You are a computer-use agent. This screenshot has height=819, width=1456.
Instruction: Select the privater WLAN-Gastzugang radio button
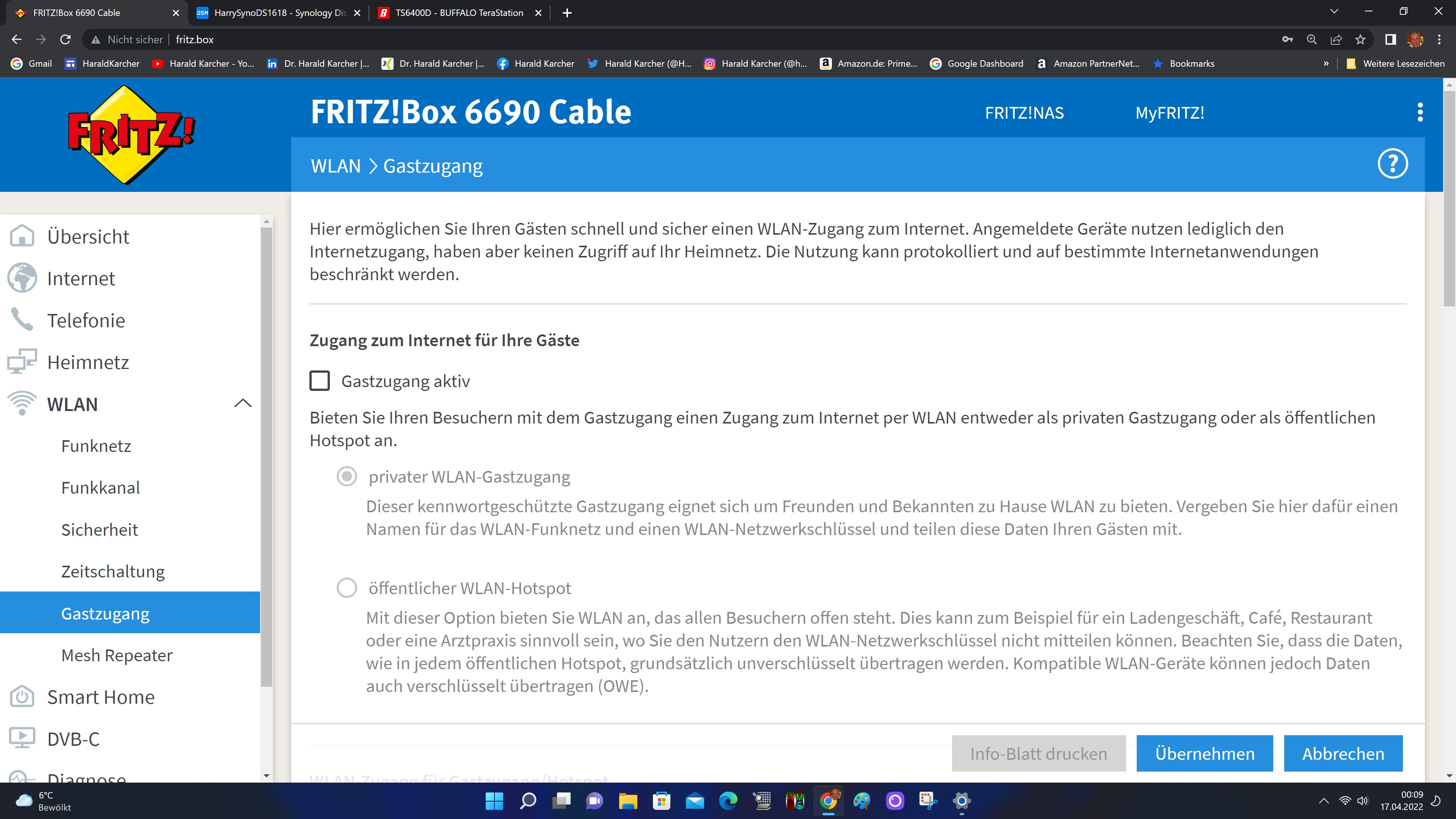(x=347, y=477)
